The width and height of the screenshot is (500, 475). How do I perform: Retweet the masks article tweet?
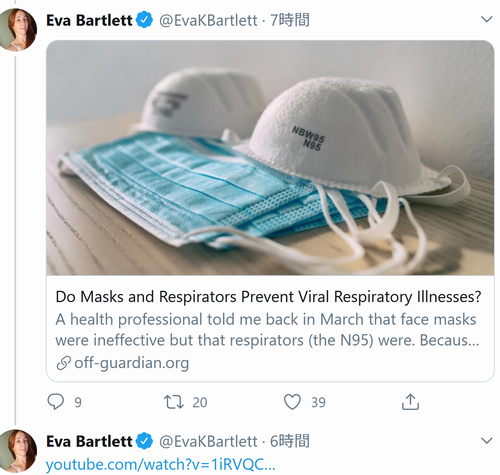(173, 402)
